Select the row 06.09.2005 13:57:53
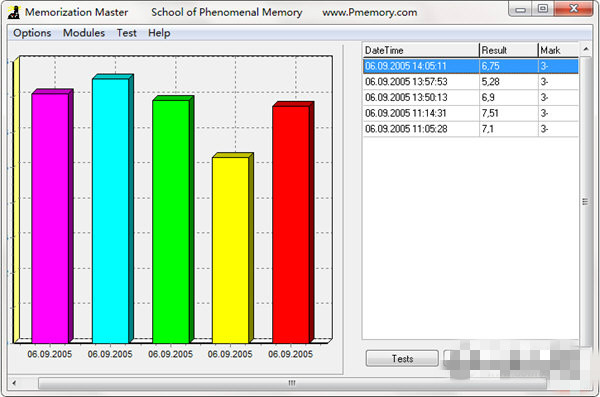 pos(470,82)
